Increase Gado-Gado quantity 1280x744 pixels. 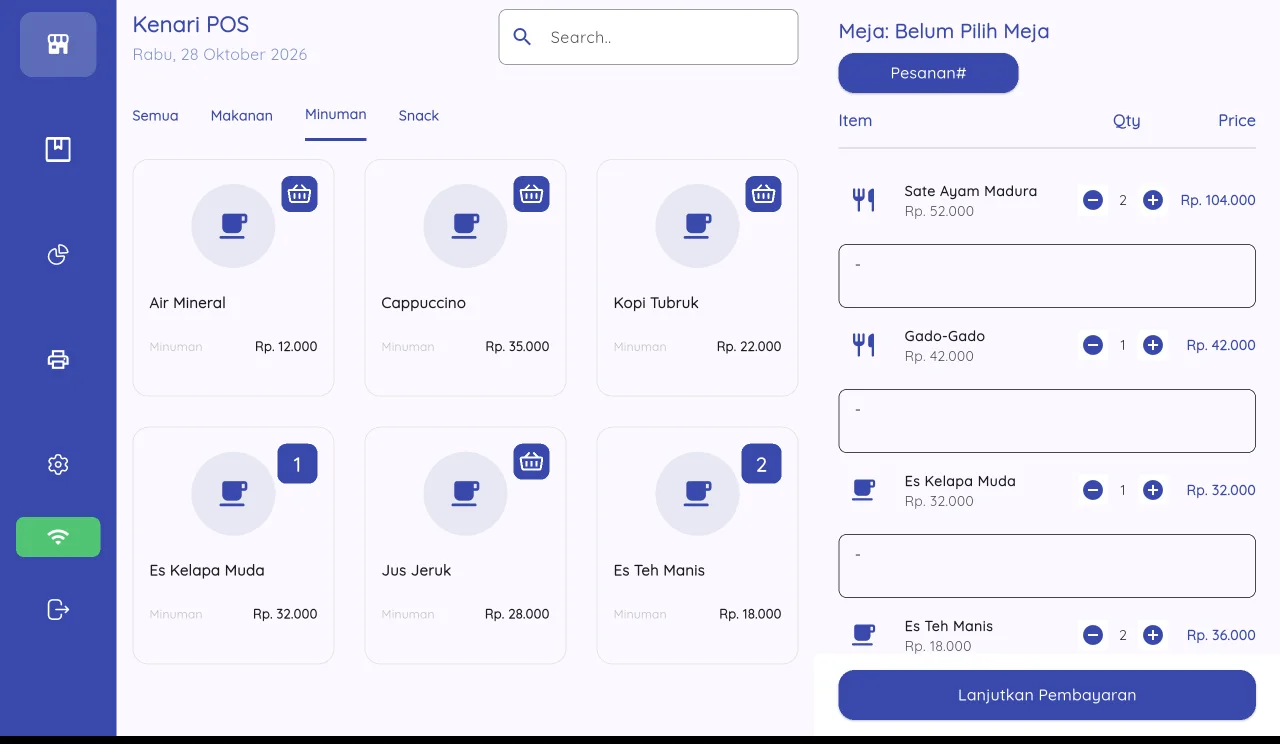click(x=1153, y=345)
